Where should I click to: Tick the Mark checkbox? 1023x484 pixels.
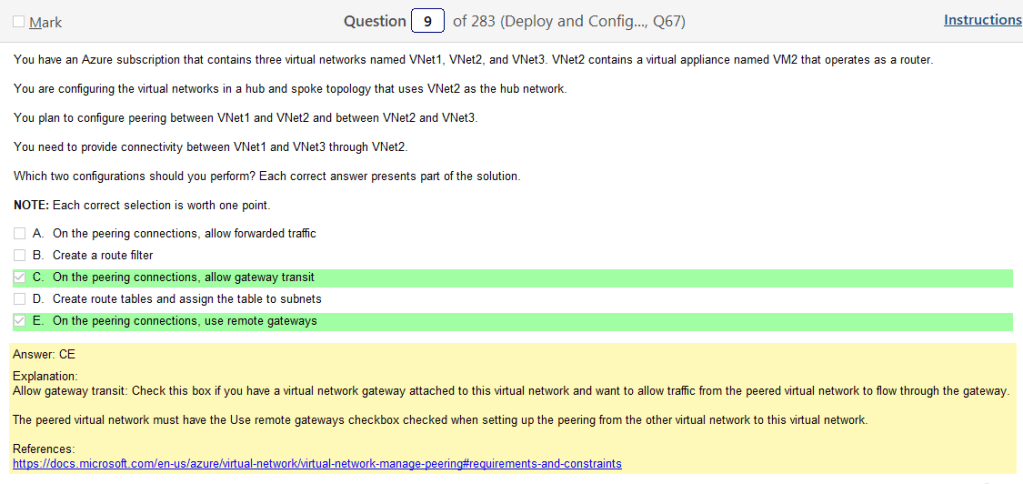[x=19, y=22]
